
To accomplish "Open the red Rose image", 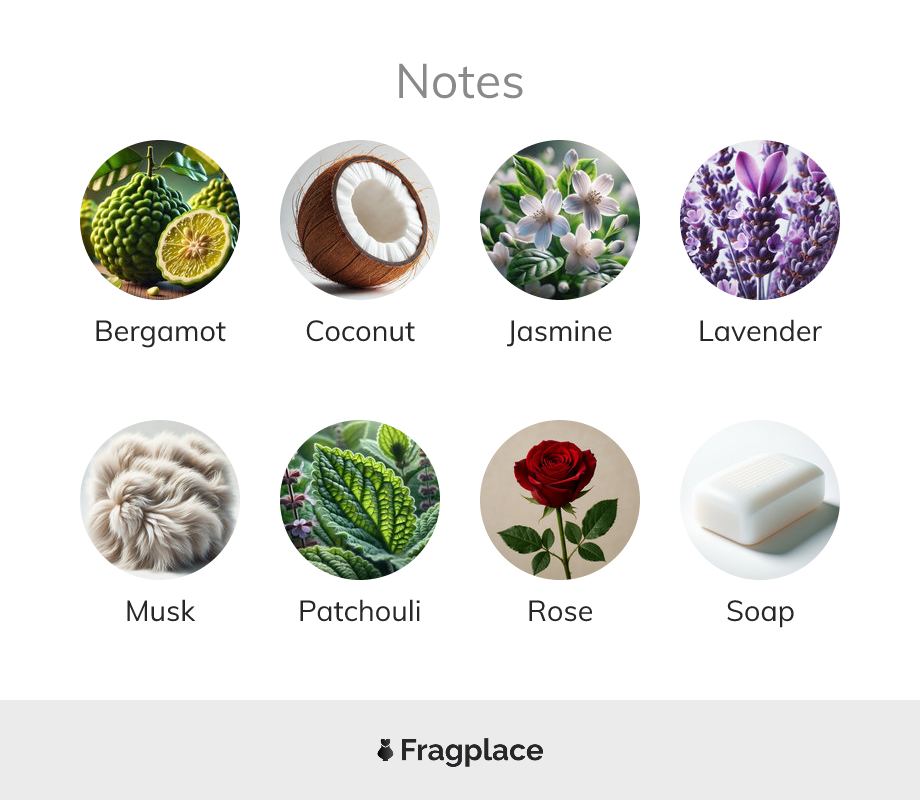I will pyautogui.click(x=560, y=499).
